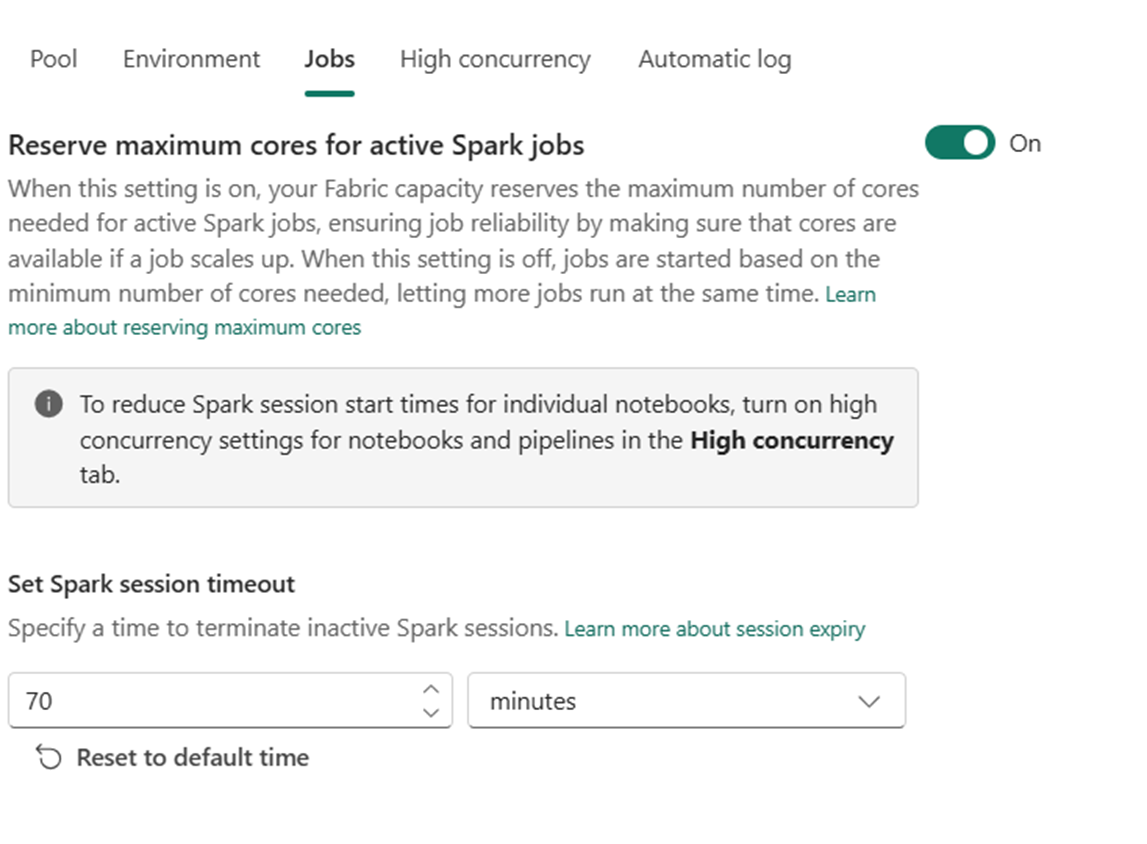
Task: Open the Automatic log tab
Action: [715, 59]
